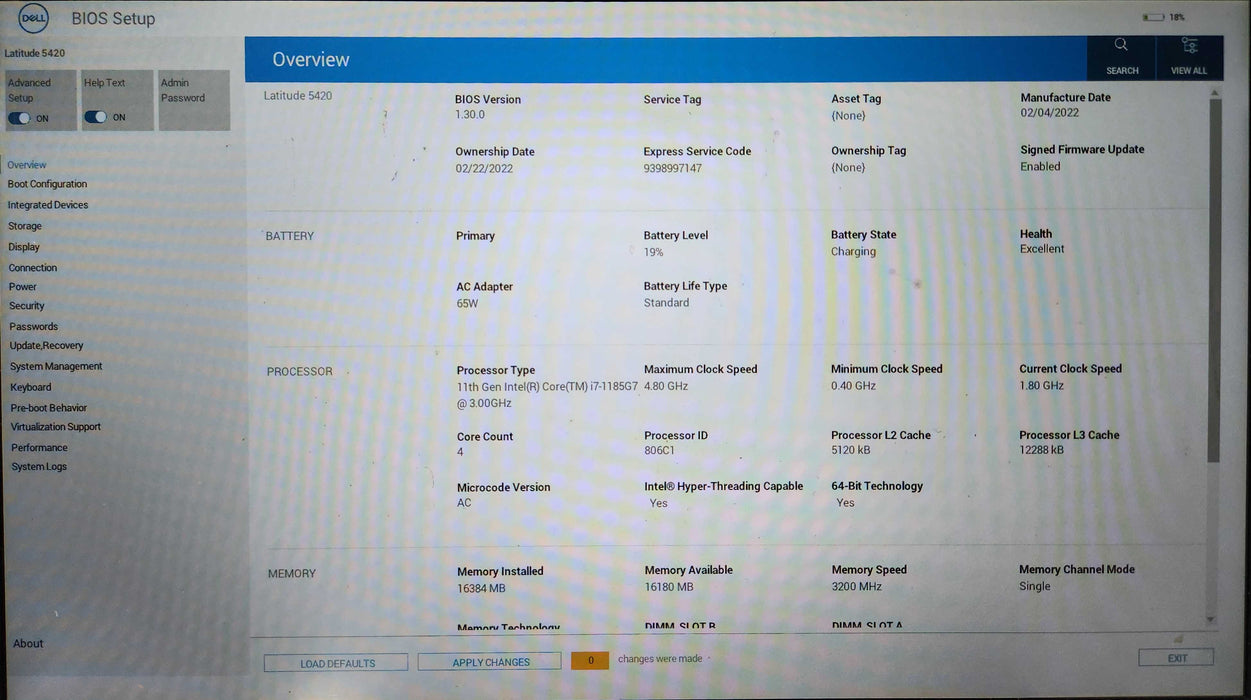The image size is (1251, 700).
Task: Click Memory Installed 16384 MB
Action: [x=481, y=588]
